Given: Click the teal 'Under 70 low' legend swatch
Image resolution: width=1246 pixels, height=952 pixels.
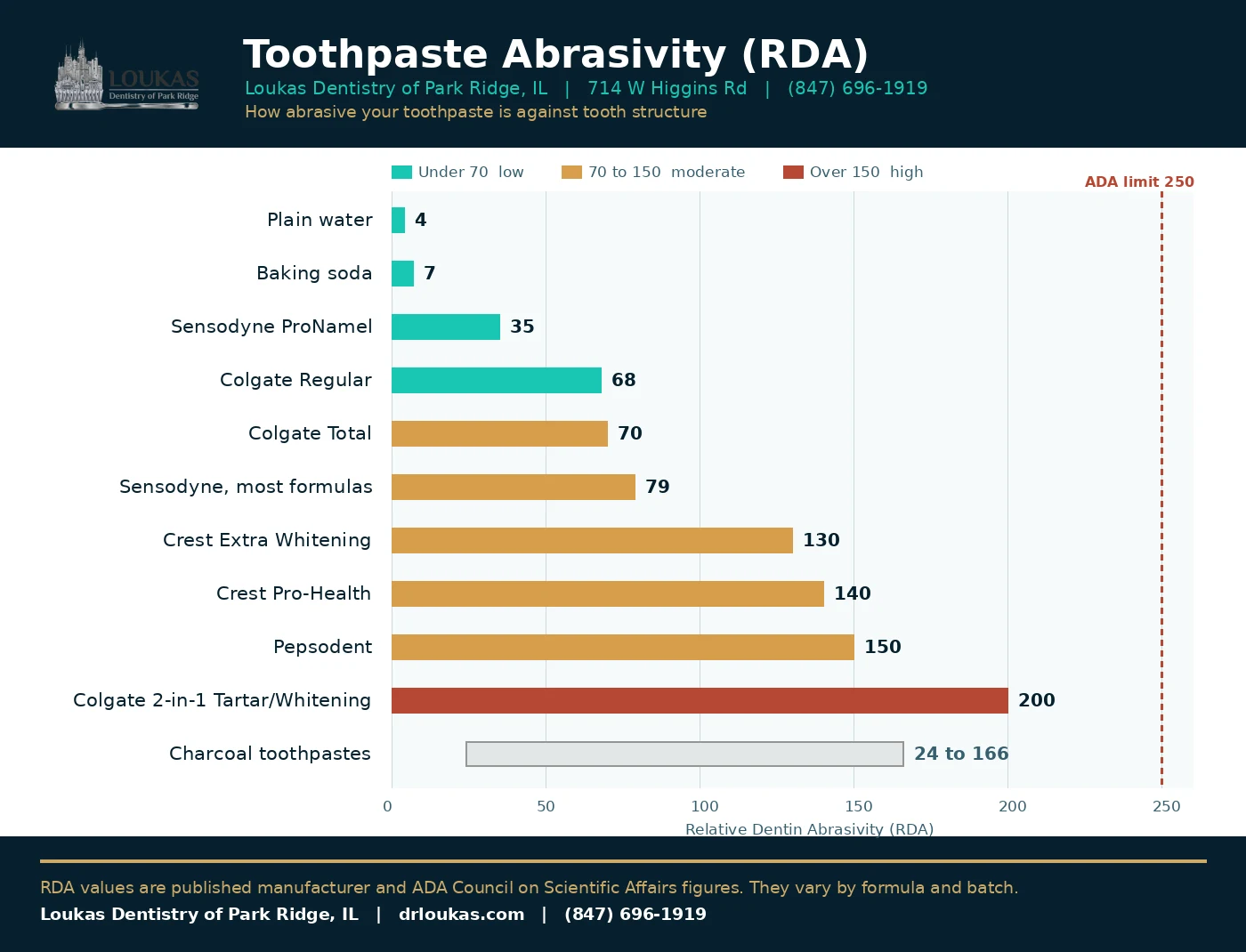Looking at the screenshot, I should (401, 173).
